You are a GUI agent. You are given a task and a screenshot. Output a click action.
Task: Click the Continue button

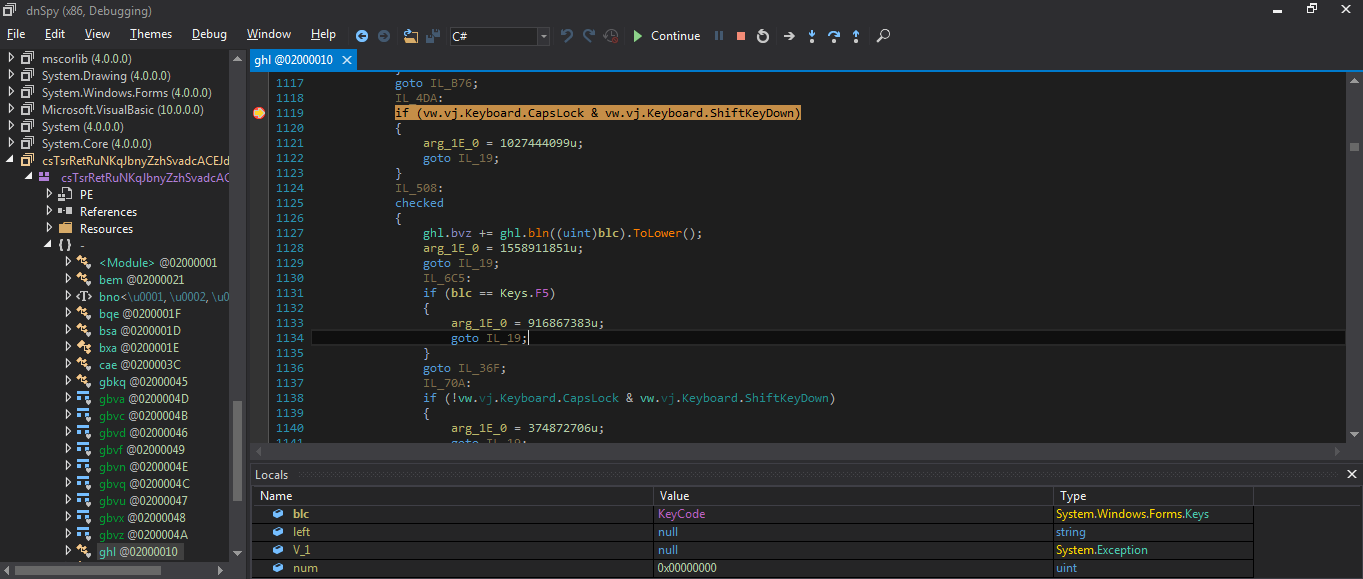coord(666,36)
